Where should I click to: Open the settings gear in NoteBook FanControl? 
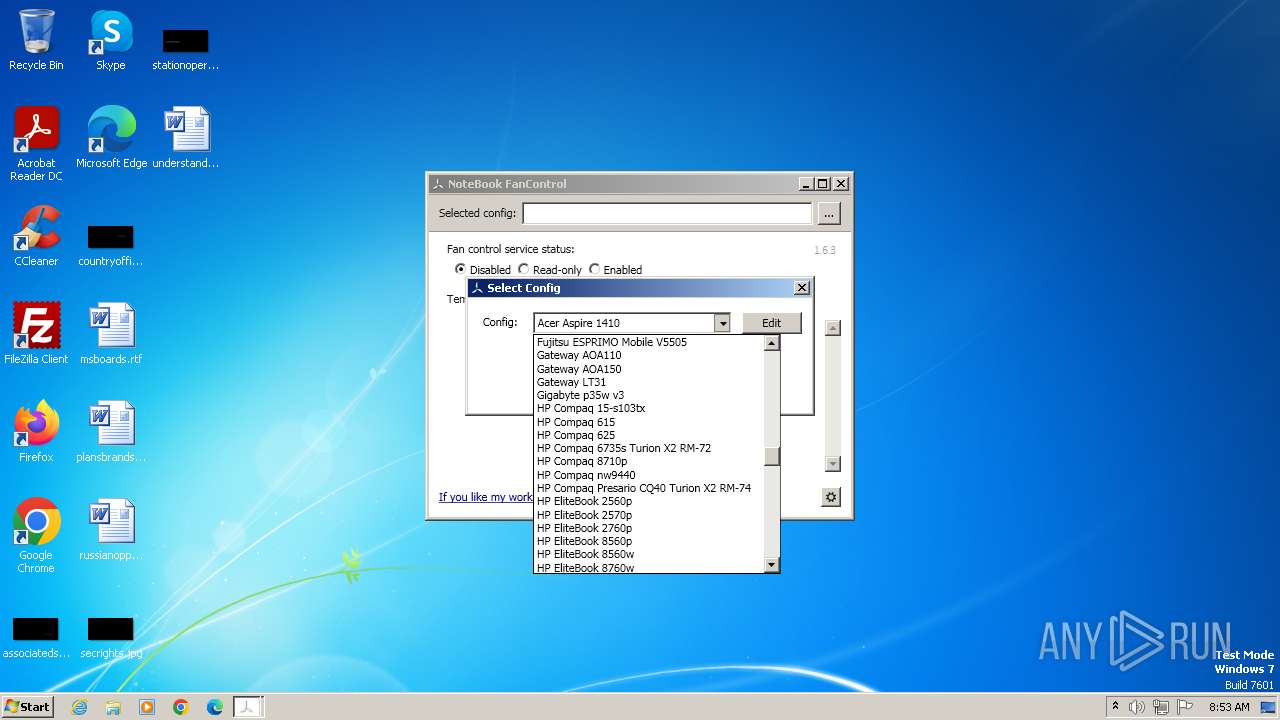coord(830,497)
